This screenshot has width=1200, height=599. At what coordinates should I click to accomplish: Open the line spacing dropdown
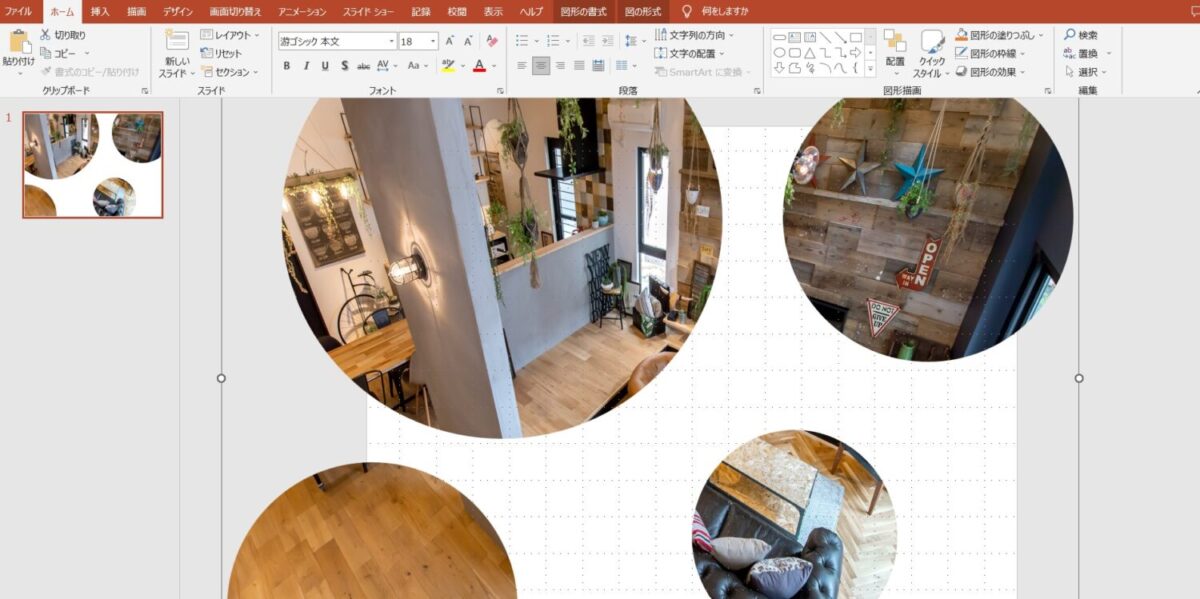click(635, 41)
